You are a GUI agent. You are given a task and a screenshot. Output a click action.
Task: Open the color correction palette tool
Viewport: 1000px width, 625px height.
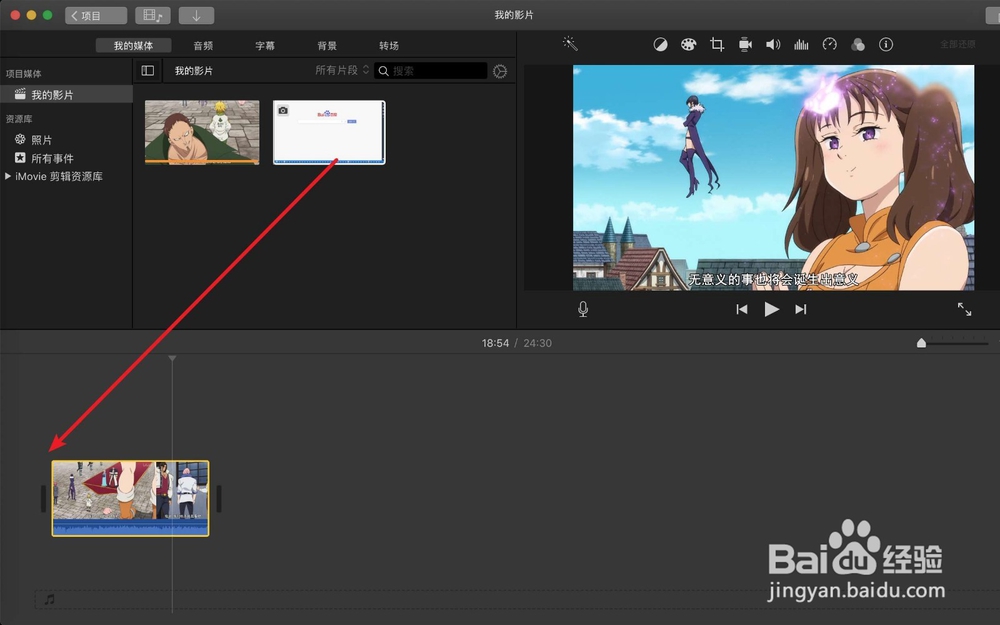point(688,44)
